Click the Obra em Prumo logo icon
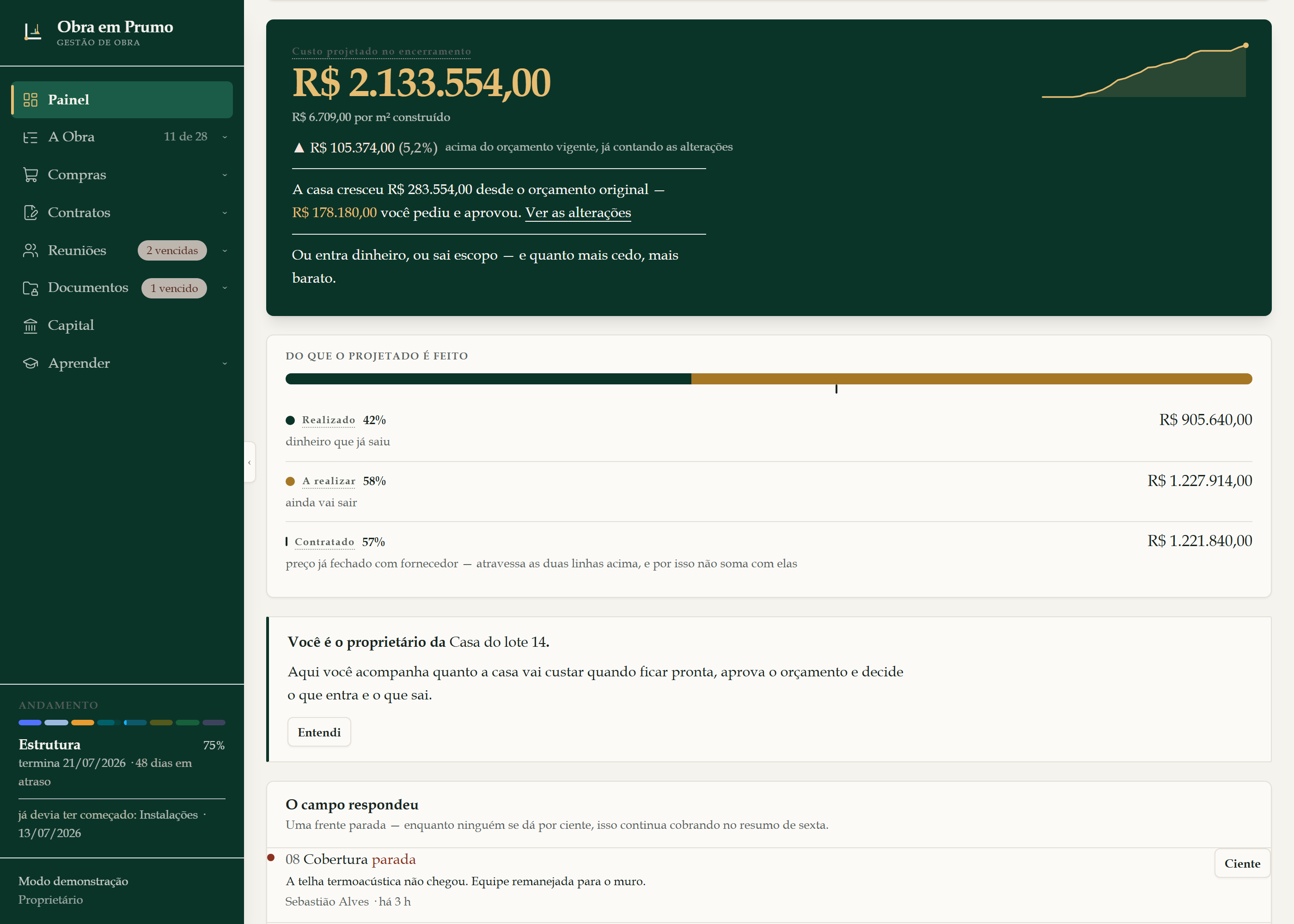Viewport: 1294px width, 924px height. [x=32, y=32]
